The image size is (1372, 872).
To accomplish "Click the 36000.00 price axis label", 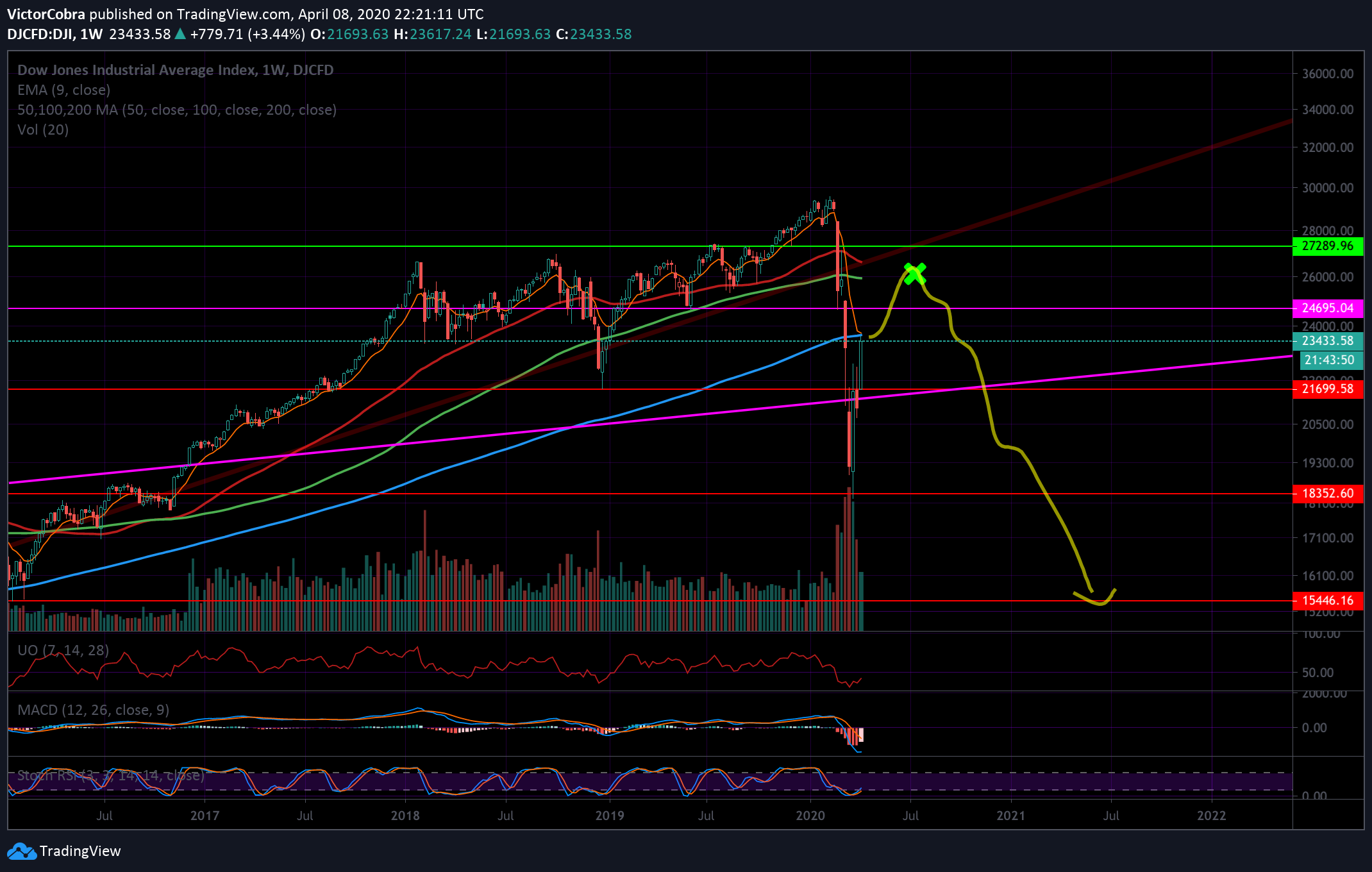I will tap(1328, 74).
